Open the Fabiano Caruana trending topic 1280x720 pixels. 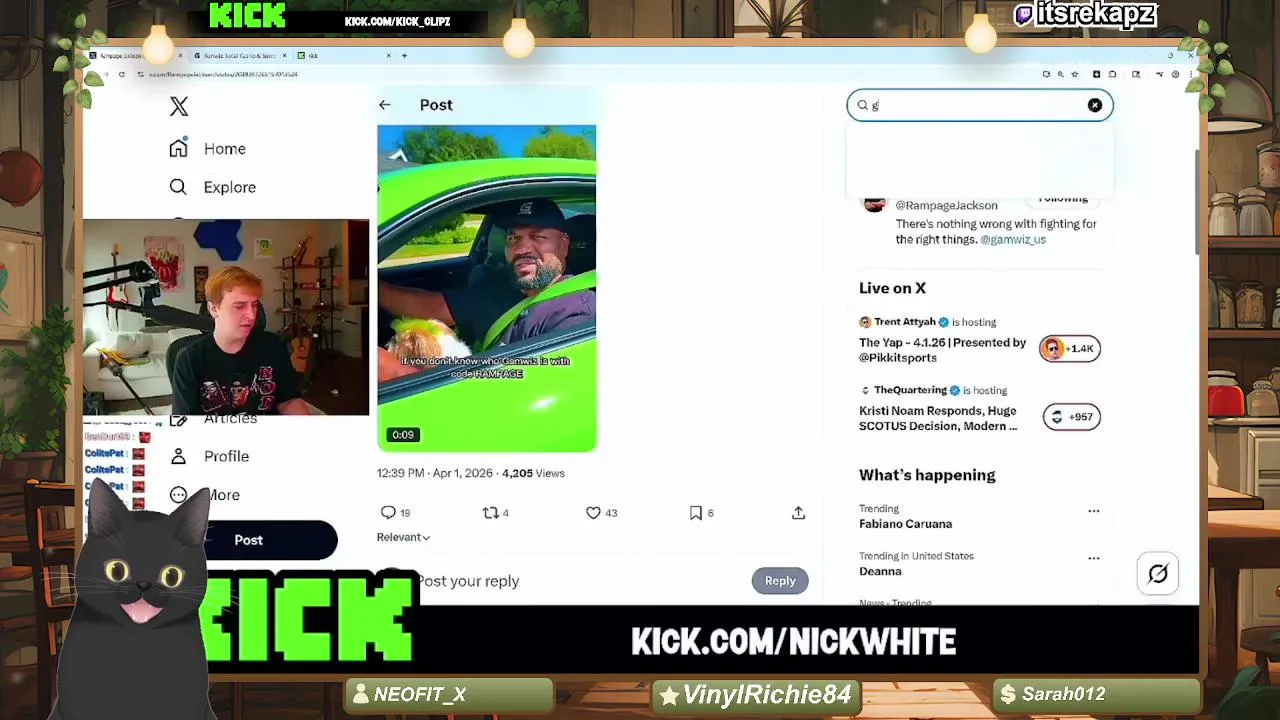point(905,524)
